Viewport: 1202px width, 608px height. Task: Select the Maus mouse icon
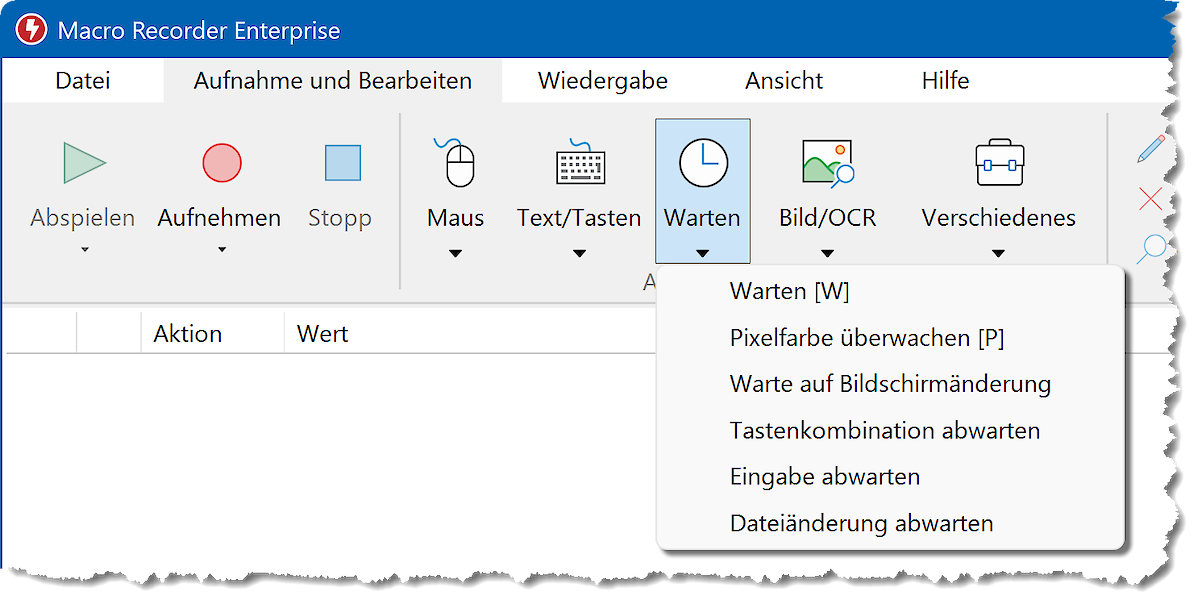tap(456, 163)
